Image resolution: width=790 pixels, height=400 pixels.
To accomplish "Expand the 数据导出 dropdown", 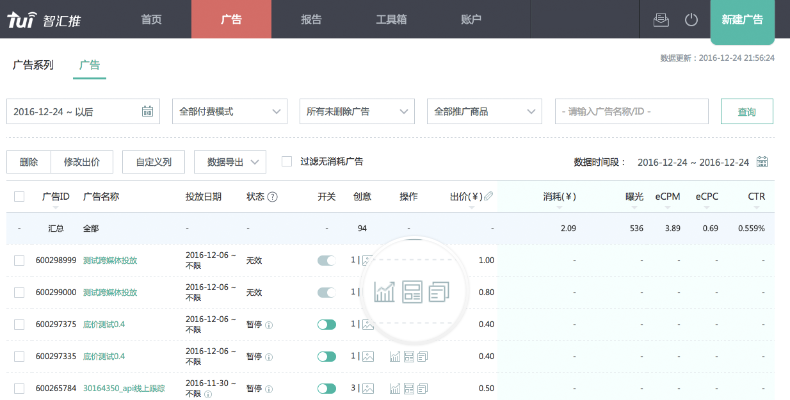I will pos(230,162).
